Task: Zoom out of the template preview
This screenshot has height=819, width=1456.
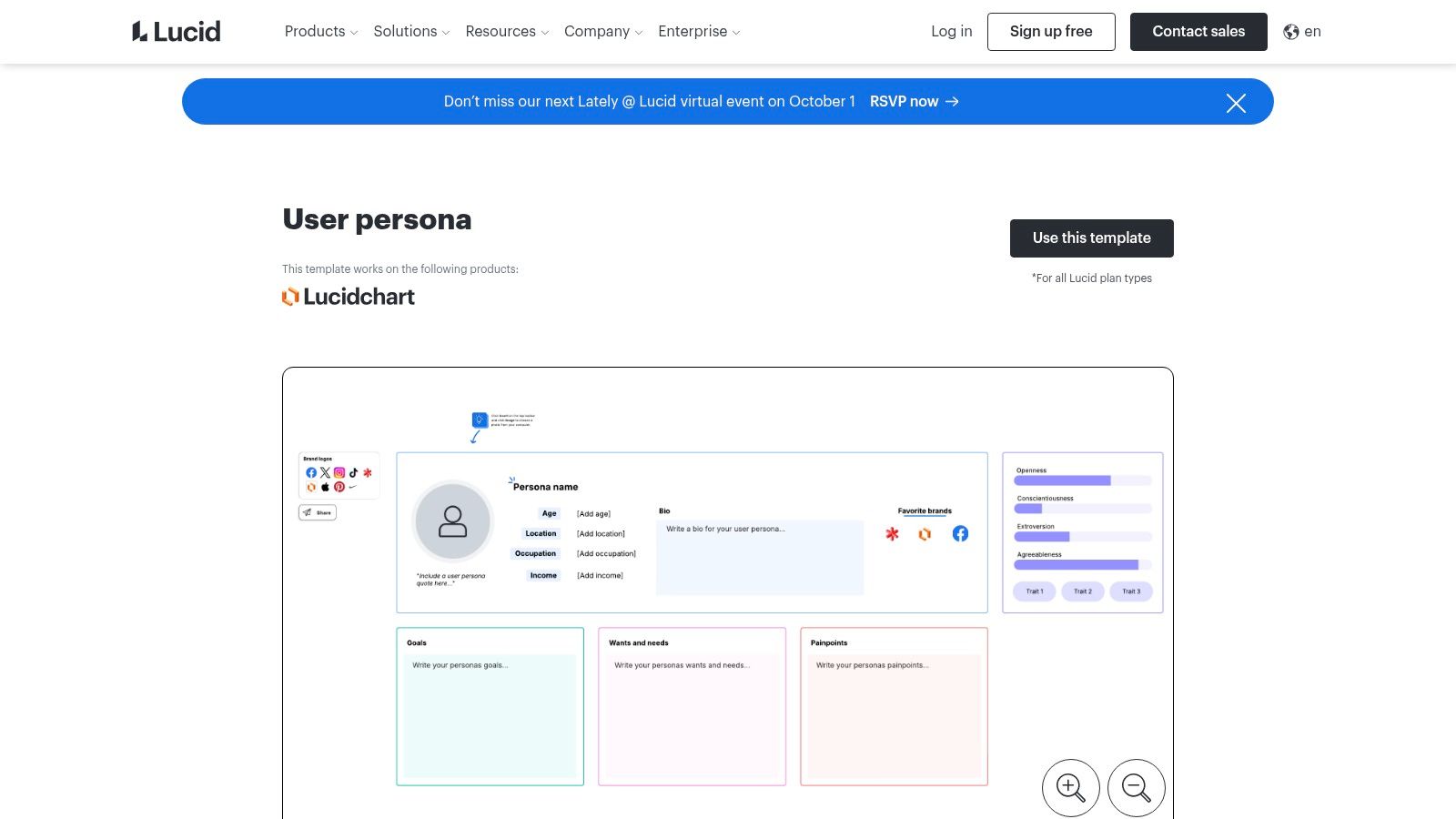Action: (1137, 788)
